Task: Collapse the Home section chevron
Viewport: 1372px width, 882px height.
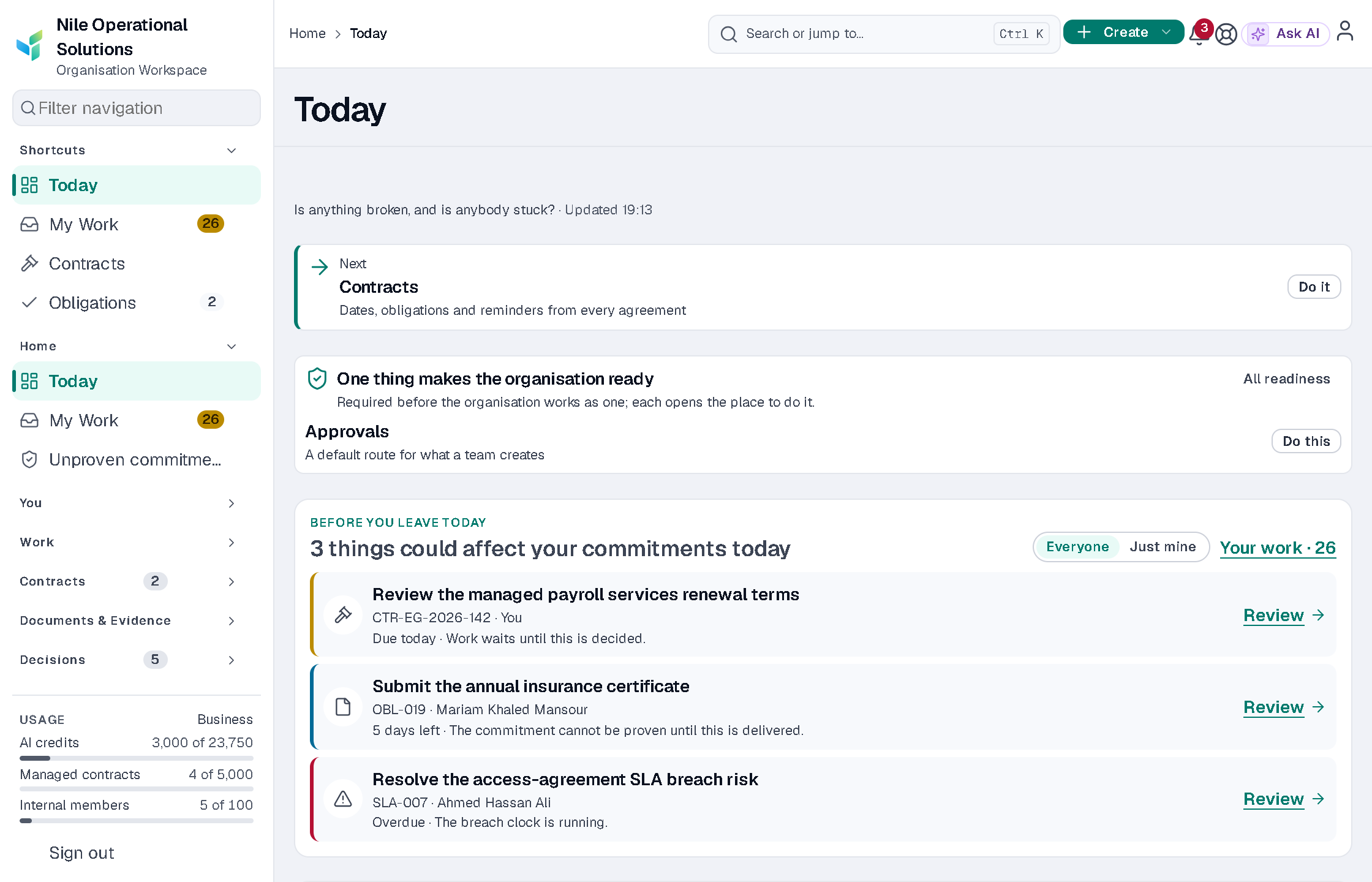Action: (x=232, y=346)
